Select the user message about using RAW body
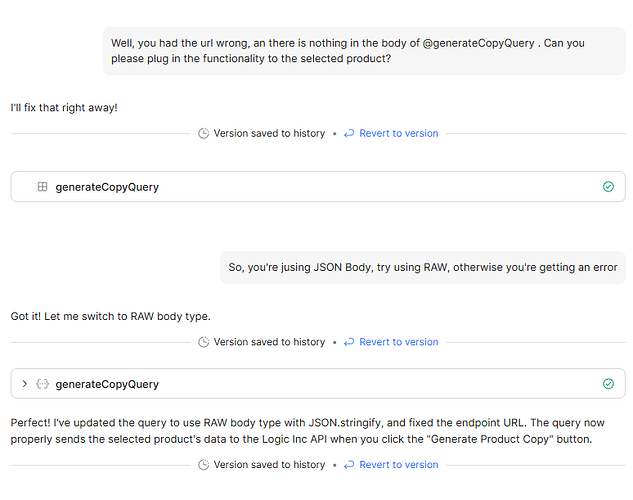The width and height of the screenshot is (633, 500). pyautogui.click(x=423, y=267)
